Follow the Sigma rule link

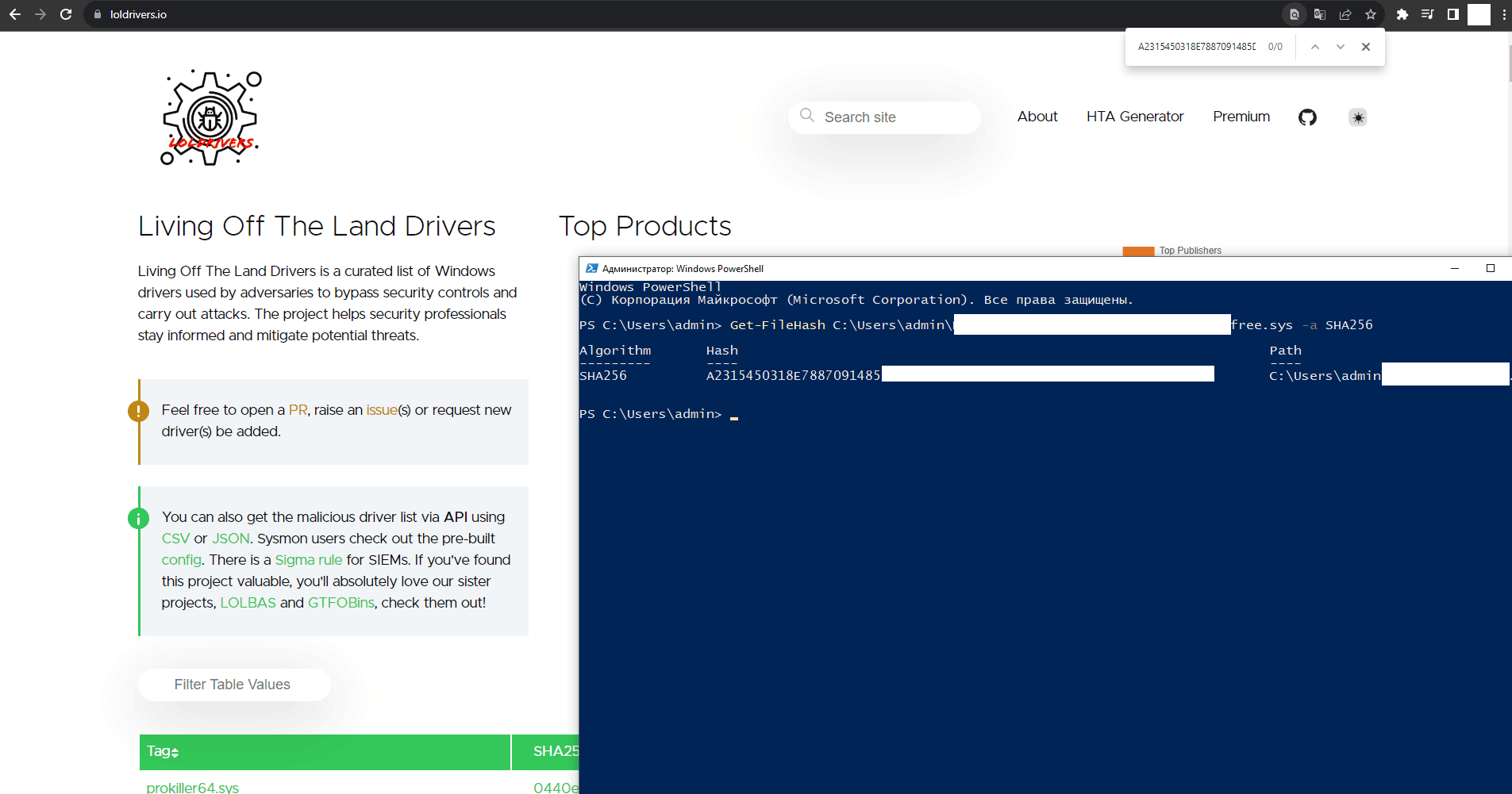tap(308, 560)
